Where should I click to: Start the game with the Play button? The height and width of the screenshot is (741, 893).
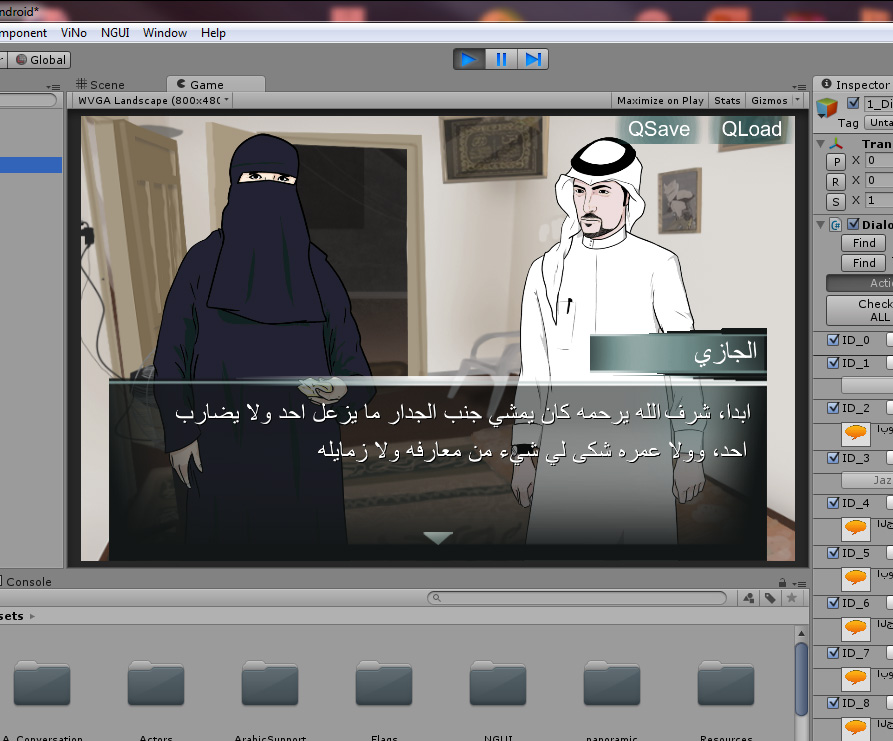(x=469, y=59)
